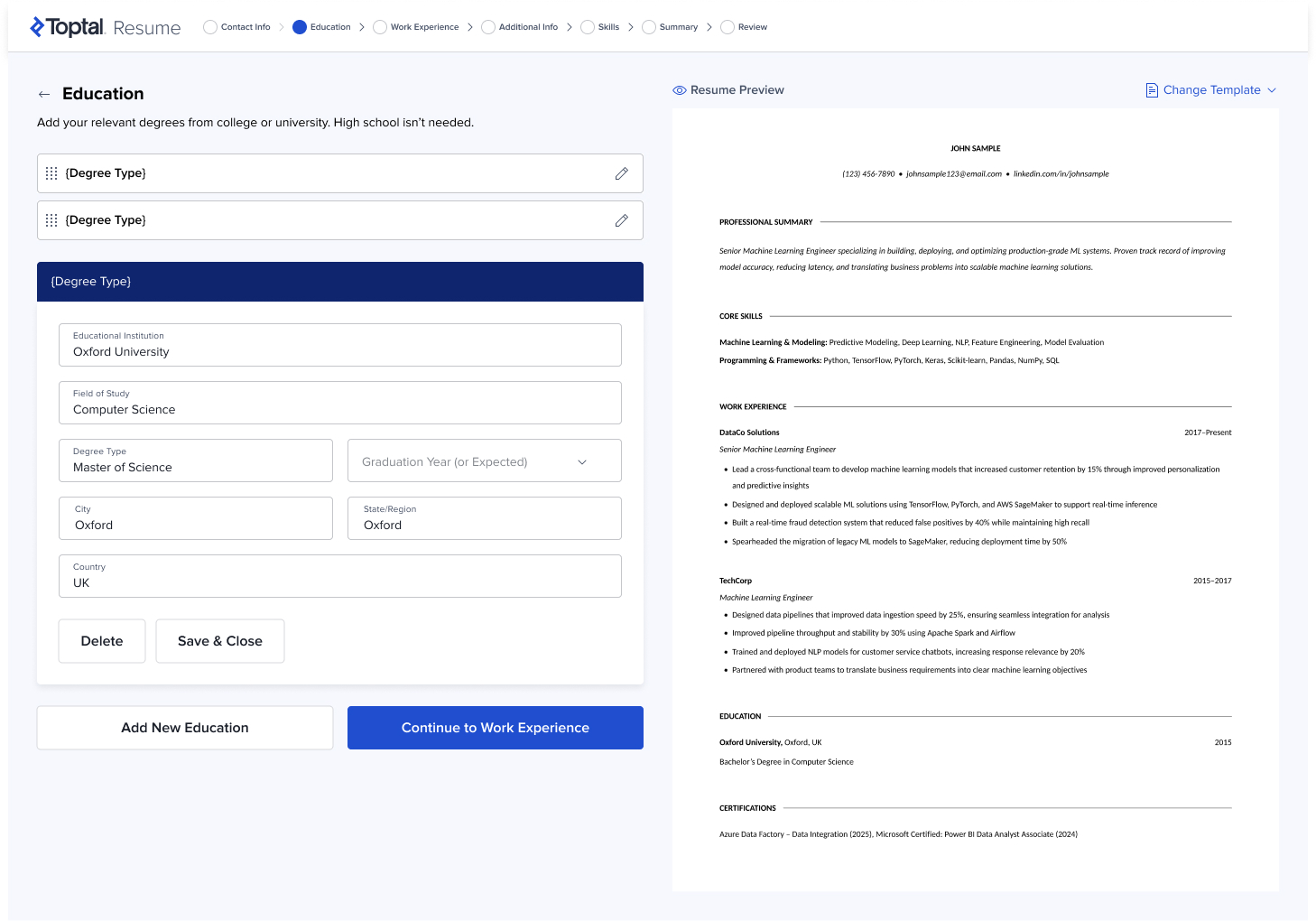Click the Educational Institution field

340,345
